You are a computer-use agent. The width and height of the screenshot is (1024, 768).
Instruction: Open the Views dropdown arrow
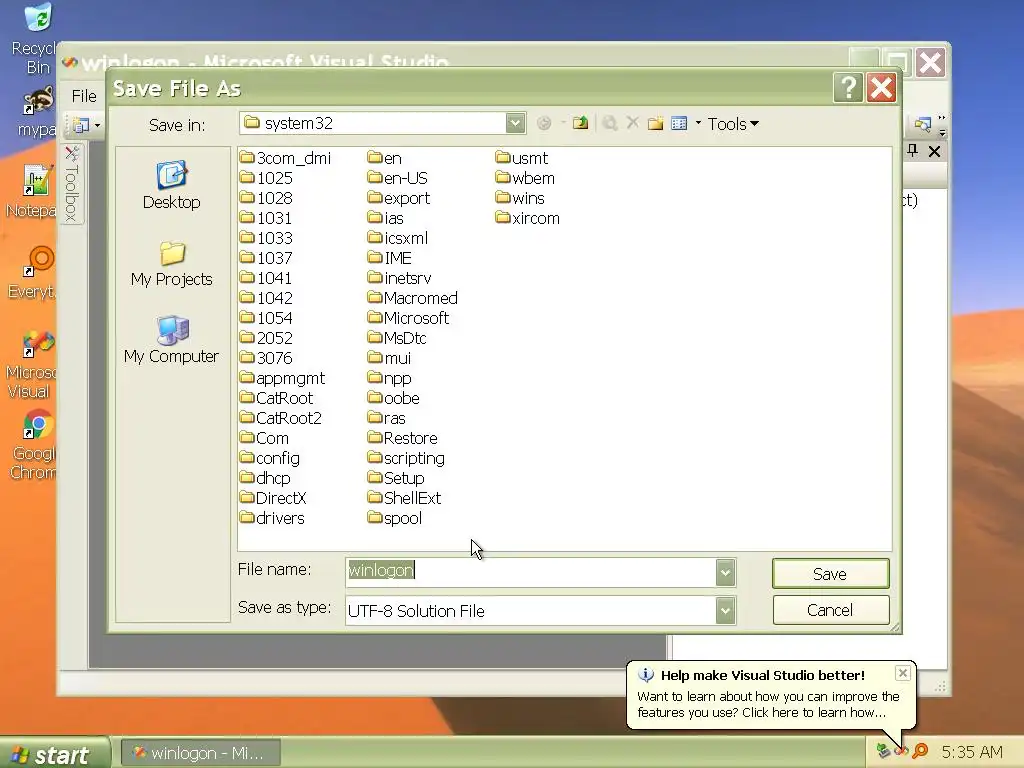698,123
